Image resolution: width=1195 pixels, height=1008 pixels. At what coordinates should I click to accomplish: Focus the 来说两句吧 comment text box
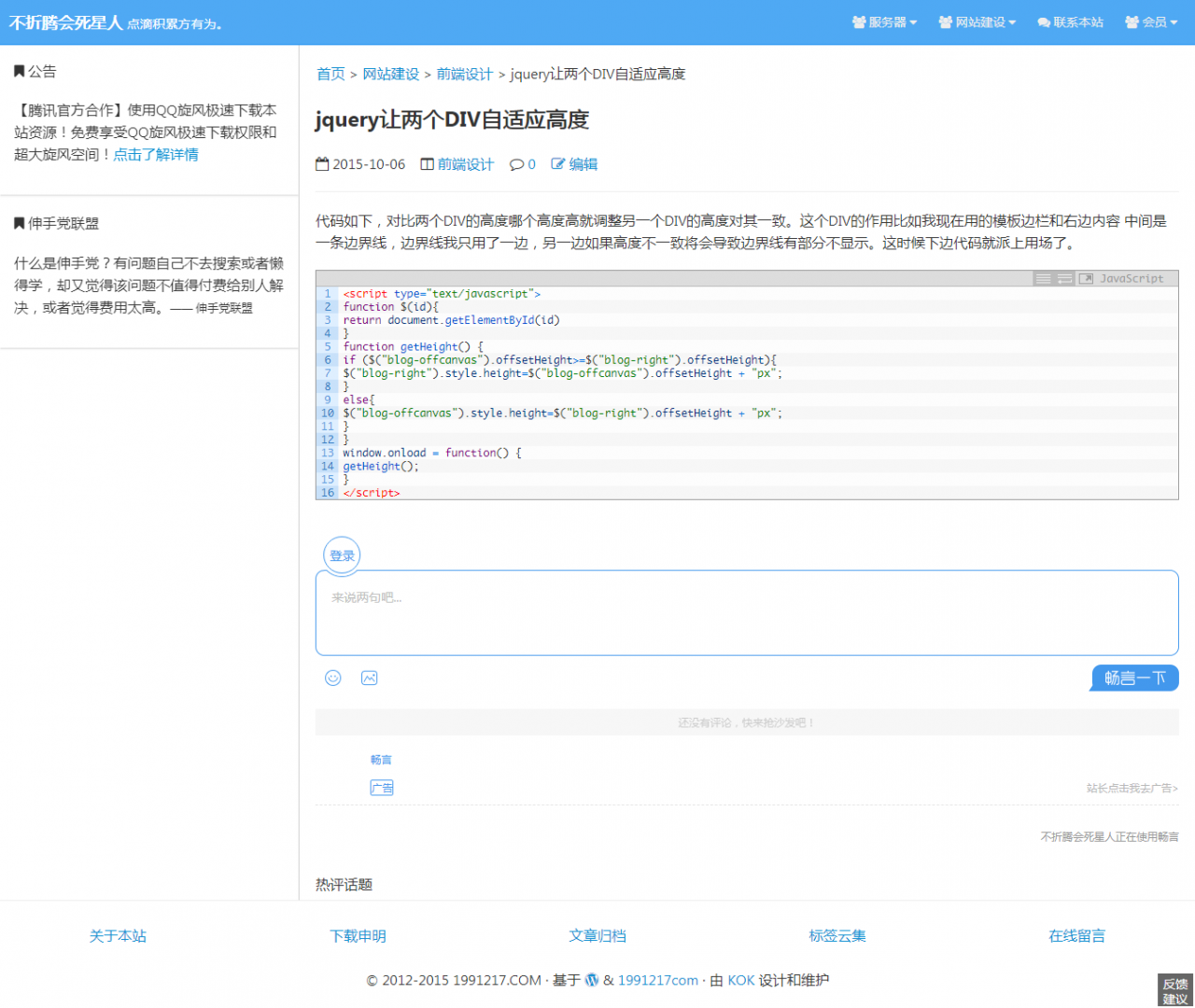tap(747, 613)
